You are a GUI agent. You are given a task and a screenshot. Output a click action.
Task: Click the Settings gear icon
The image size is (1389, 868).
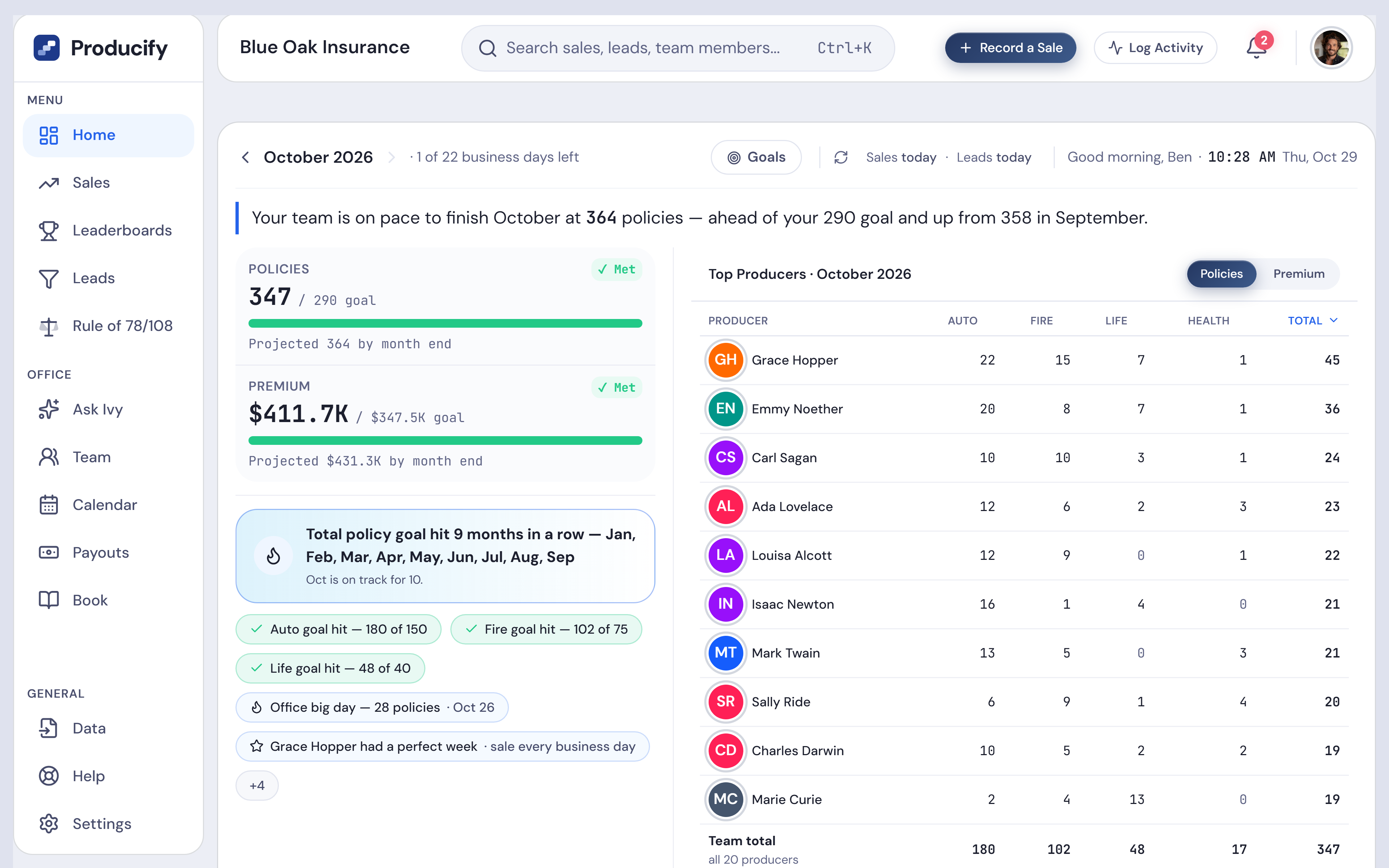pos(49,823)
